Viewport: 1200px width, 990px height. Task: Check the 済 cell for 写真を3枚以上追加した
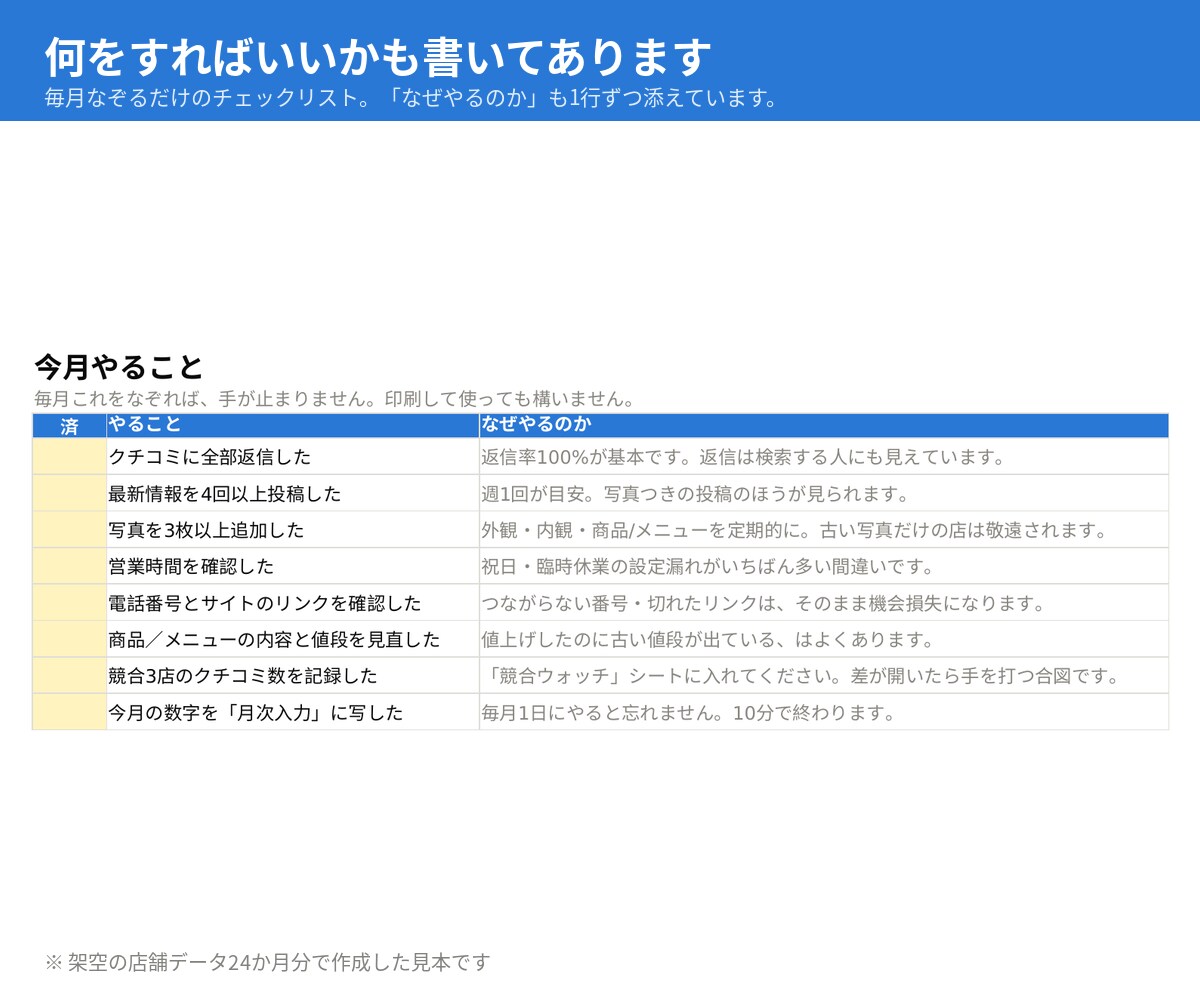(69, 530)
